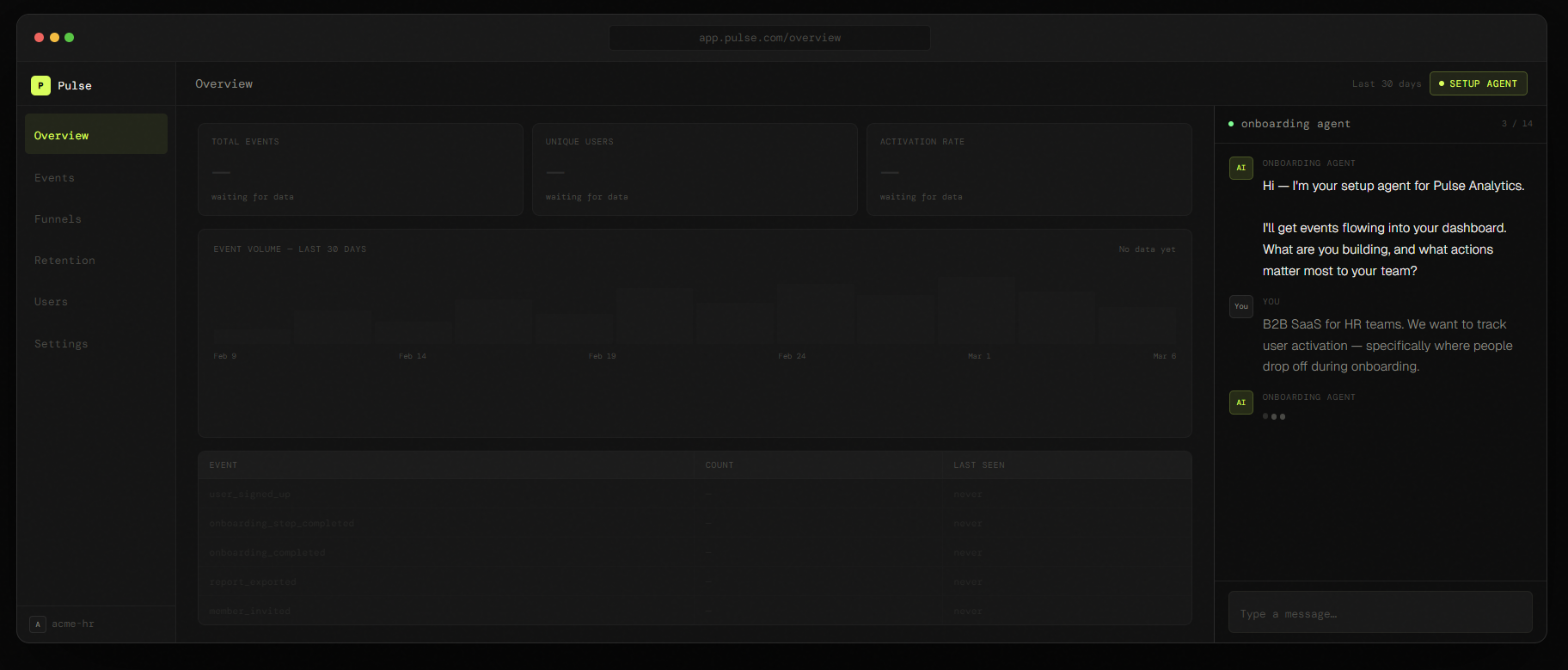Click the COUNT column header
Viewport: 1568px width, 670px height.
click(x=720, y=465)
